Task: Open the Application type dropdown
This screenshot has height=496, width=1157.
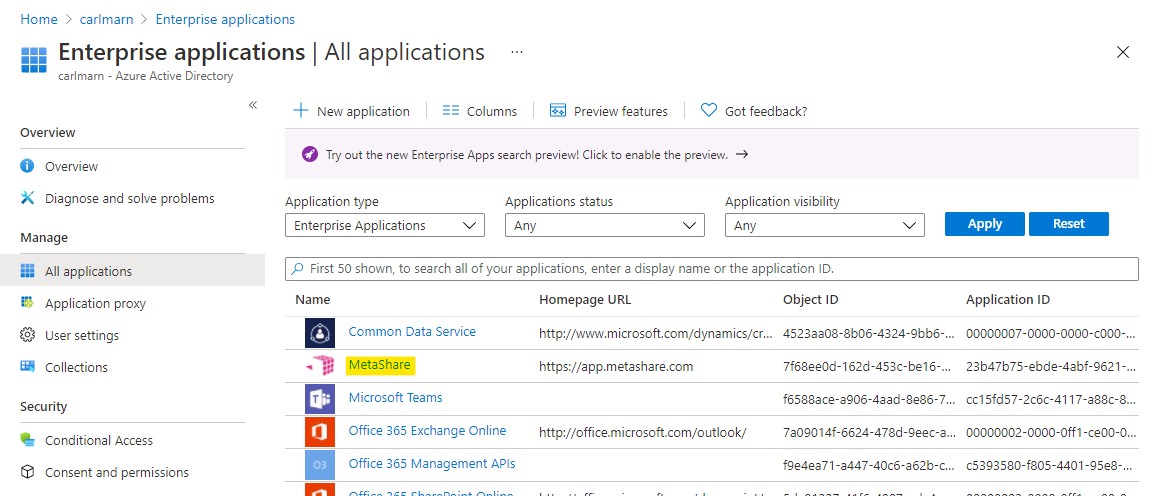Action: tap(384, 225)
